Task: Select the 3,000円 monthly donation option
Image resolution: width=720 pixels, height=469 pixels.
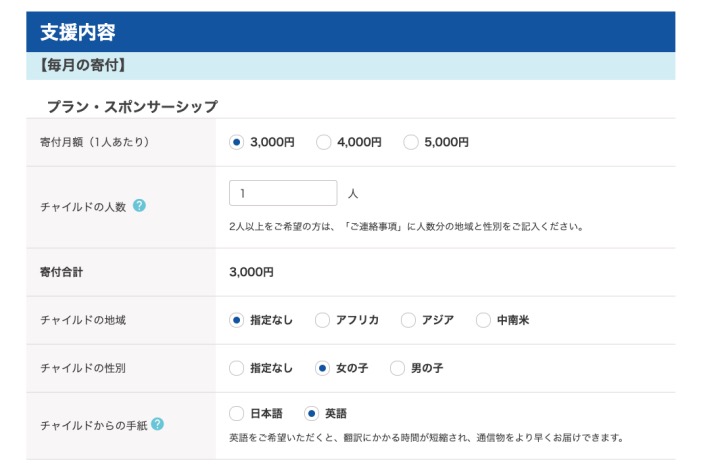Action: coord(237,142)
